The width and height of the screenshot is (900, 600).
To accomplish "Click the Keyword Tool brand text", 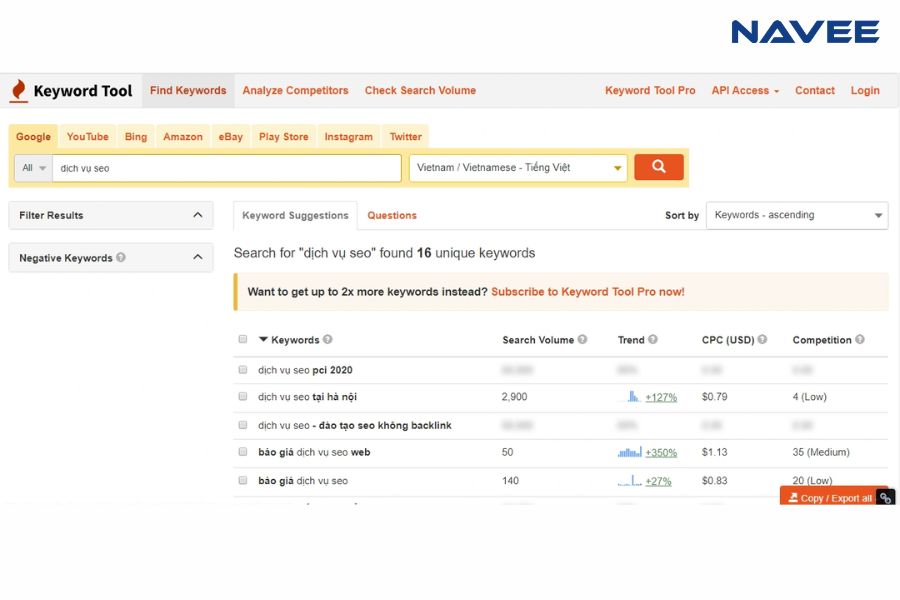I will point(83,91).
